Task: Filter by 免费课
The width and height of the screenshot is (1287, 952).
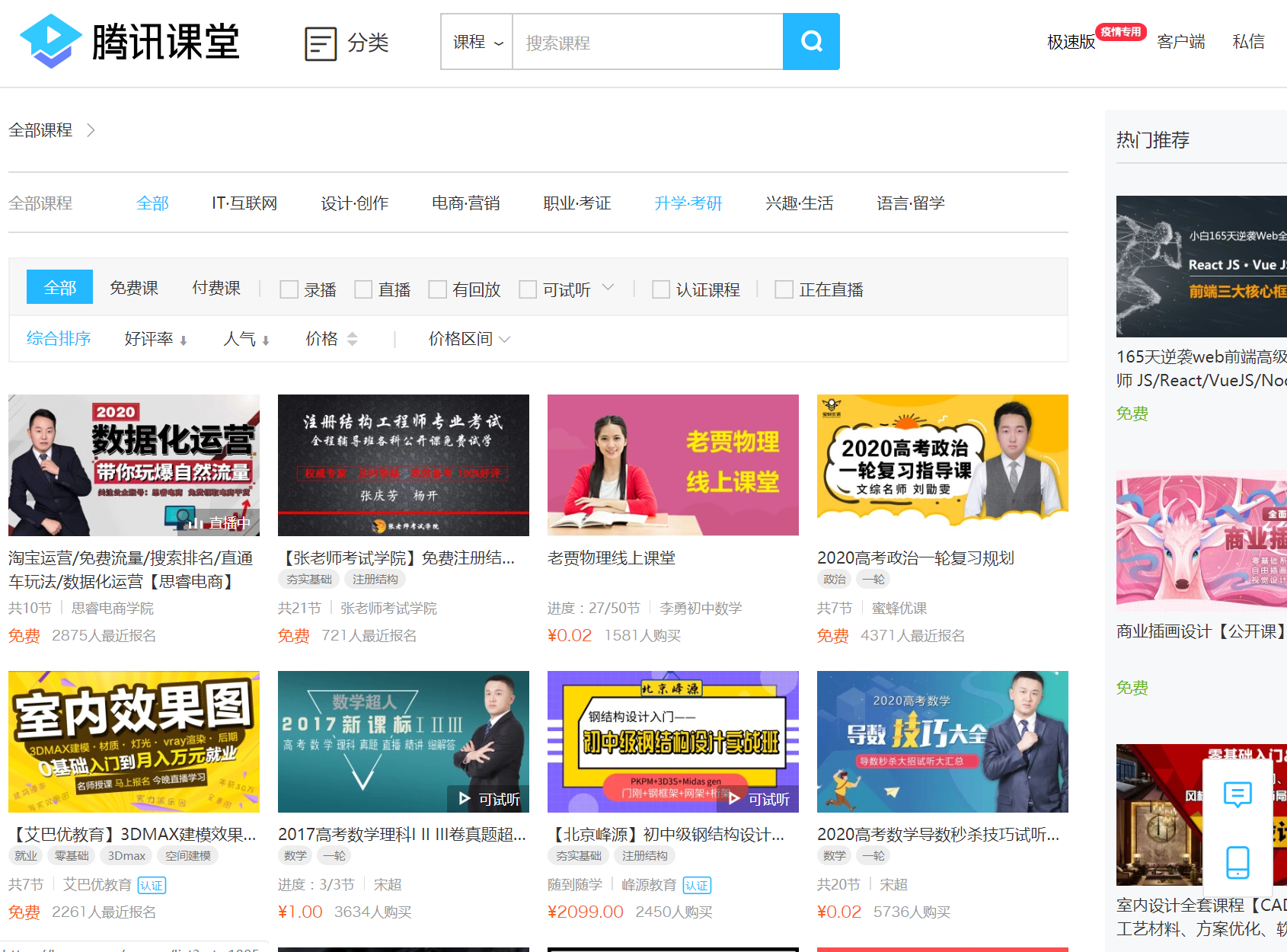Action: click(134, 288)
